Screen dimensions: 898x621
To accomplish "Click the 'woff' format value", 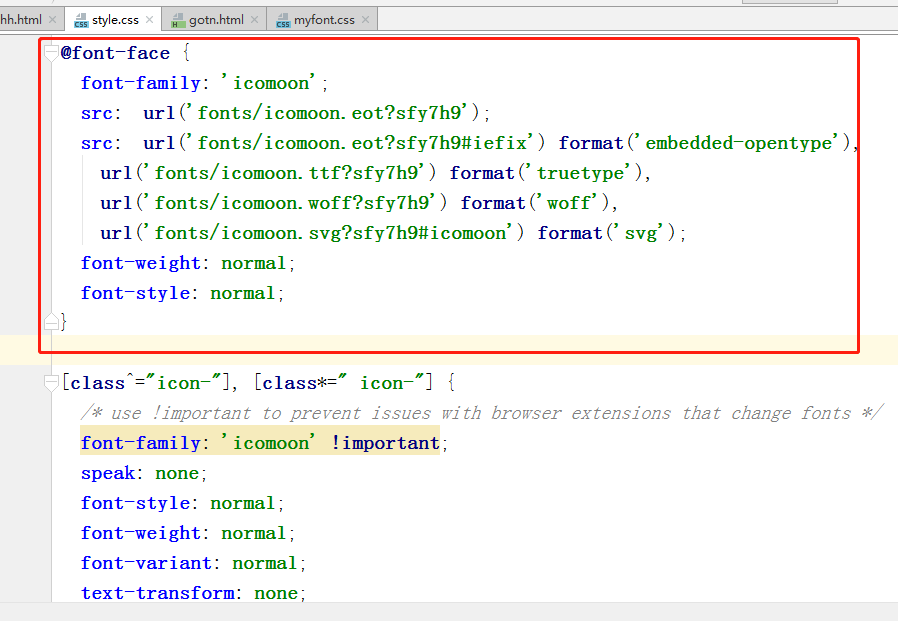I will (569, 203).
